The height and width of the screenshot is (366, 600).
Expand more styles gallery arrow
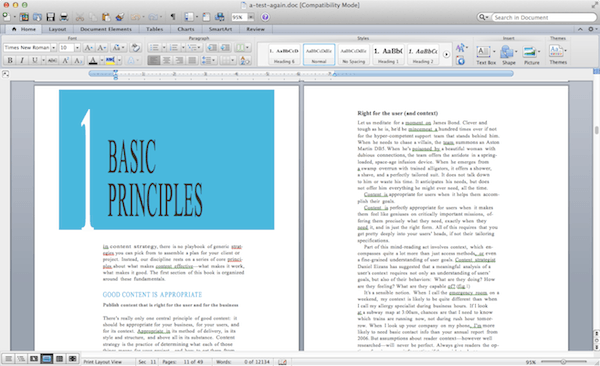(x=446, y=54)
